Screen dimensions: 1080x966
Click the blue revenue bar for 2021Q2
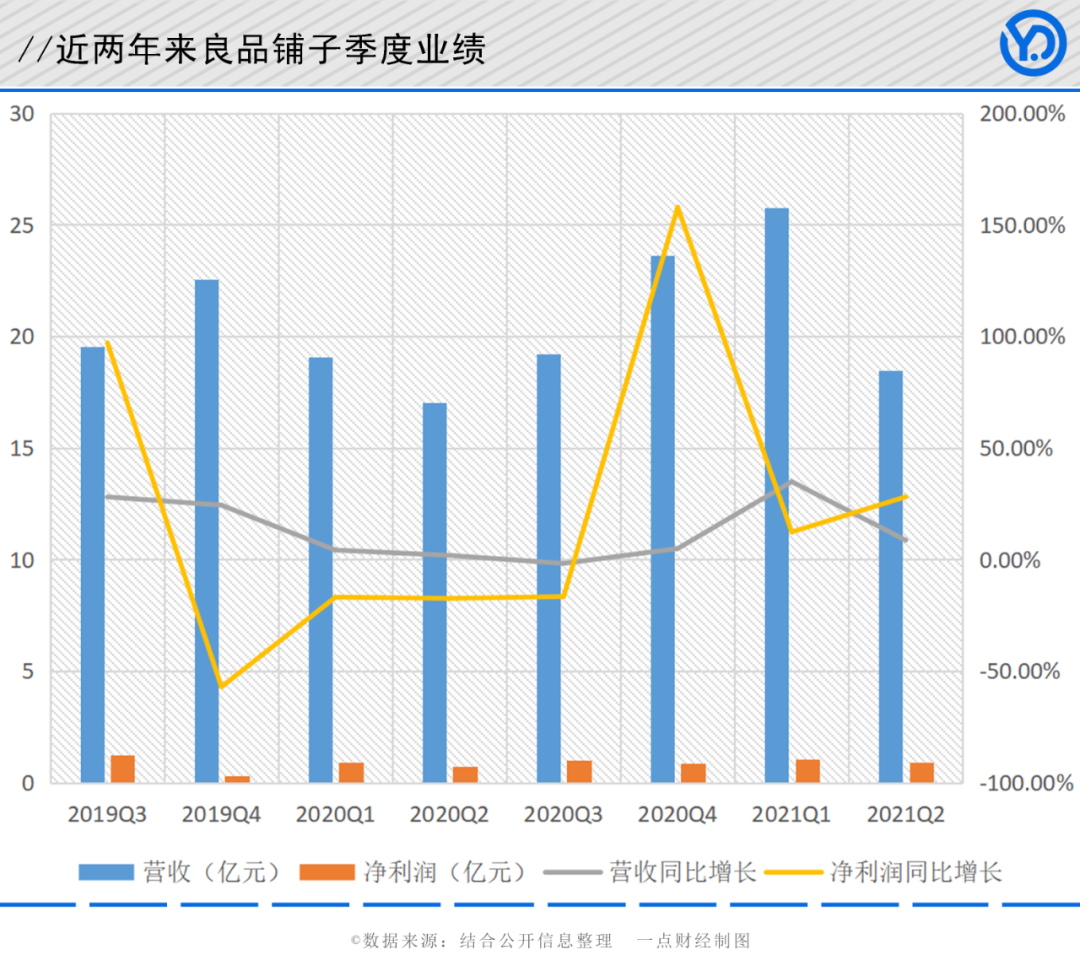[891, 577]
